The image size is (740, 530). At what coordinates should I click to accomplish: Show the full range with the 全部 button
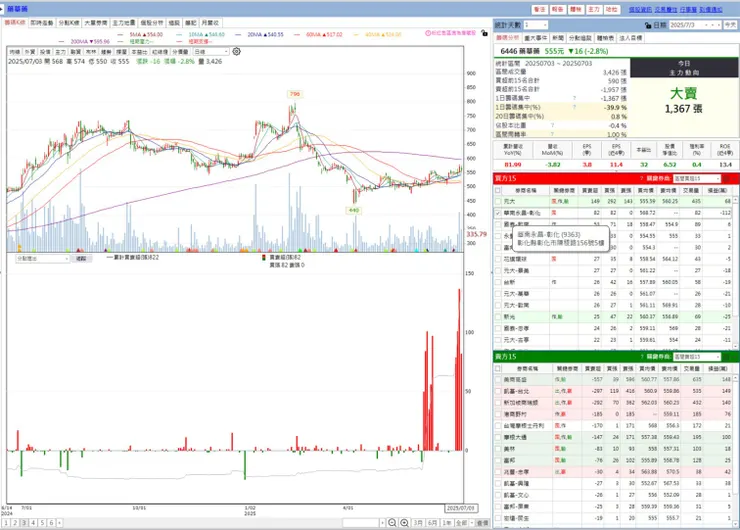[461, 523]
